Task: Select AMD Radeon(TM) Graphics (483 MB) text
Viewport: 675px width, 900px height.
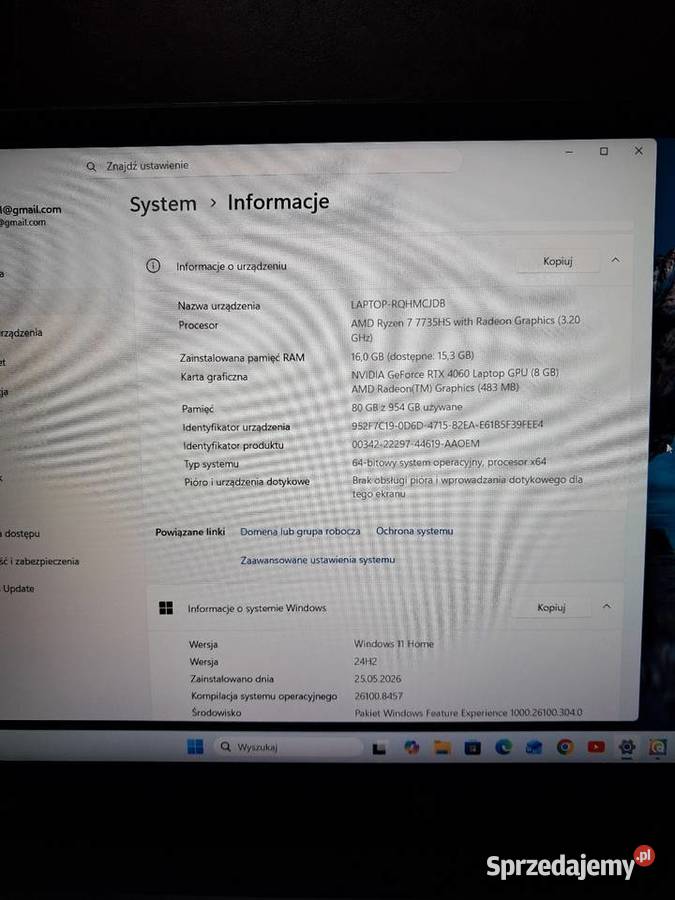Action: [435, 389]
